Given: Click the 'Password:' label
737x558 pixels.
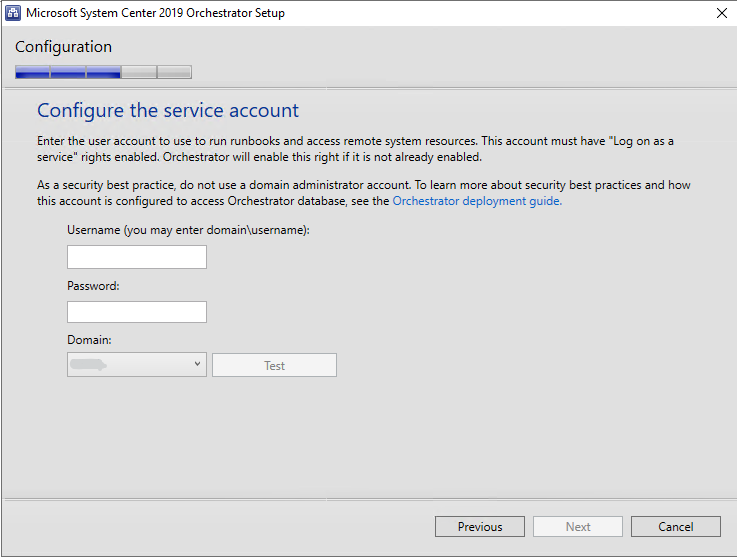Looking at the screenshot, I should pyautogui.click(x=93, y=286).
